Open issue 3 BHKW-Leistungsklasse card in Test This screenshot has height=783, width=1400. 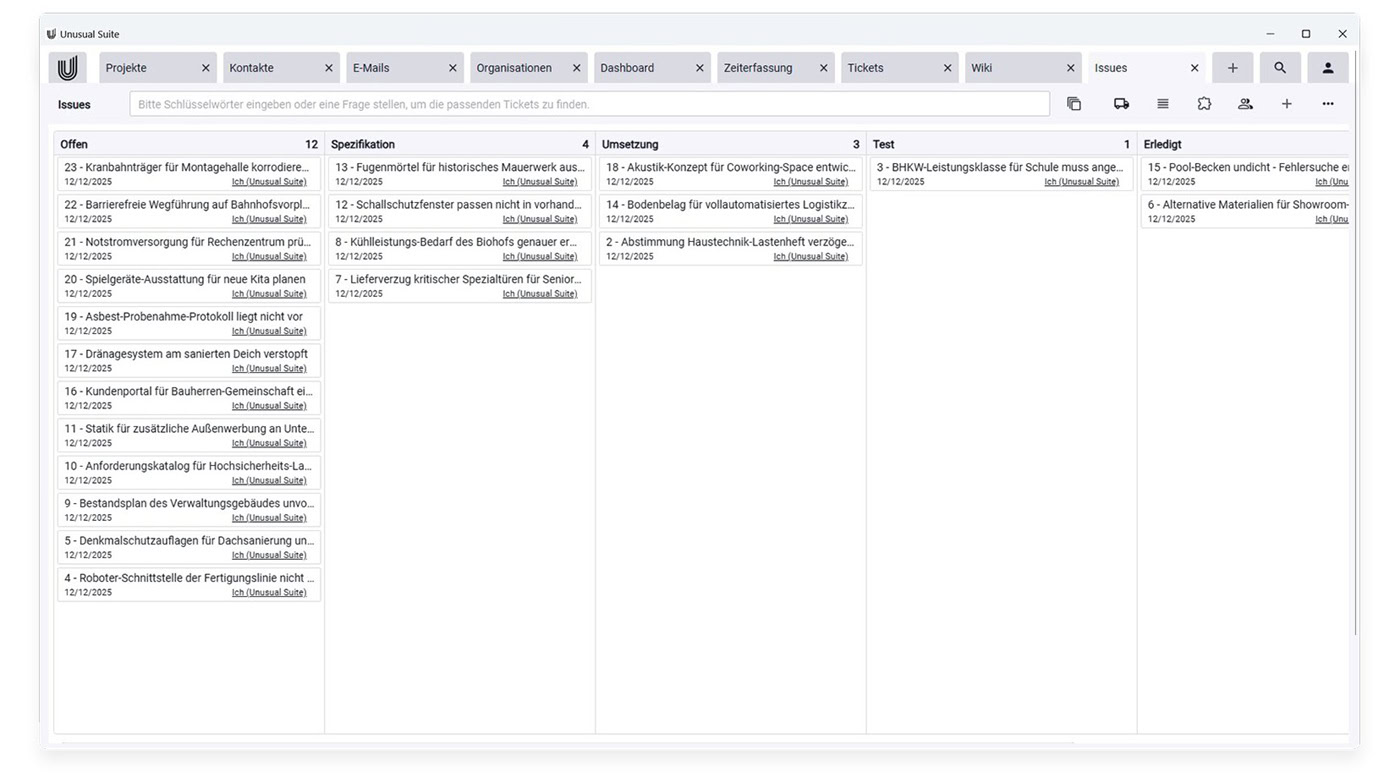[x=1000, y=168]
